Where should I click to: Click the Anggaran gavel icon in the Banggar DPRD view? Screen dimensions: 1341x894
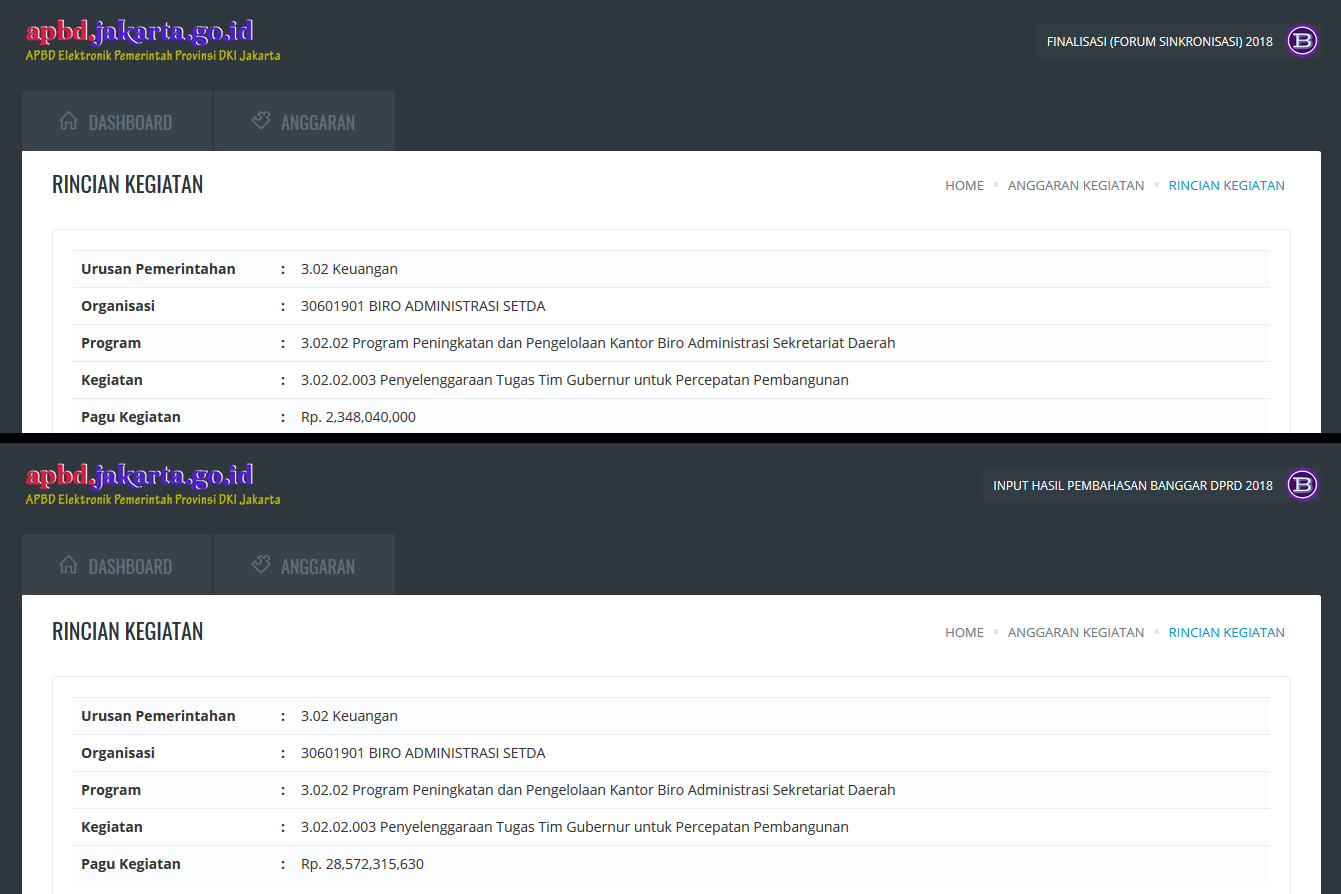pyautogui.click(x=261, y=565)
